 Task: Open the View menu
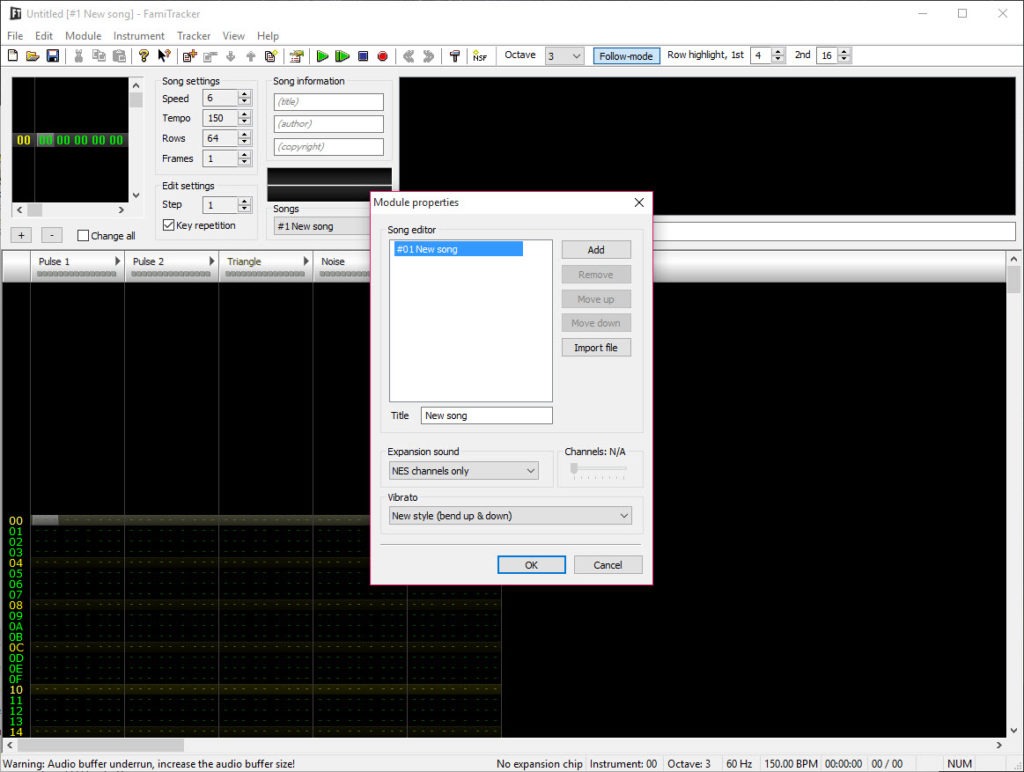(233, 36)
